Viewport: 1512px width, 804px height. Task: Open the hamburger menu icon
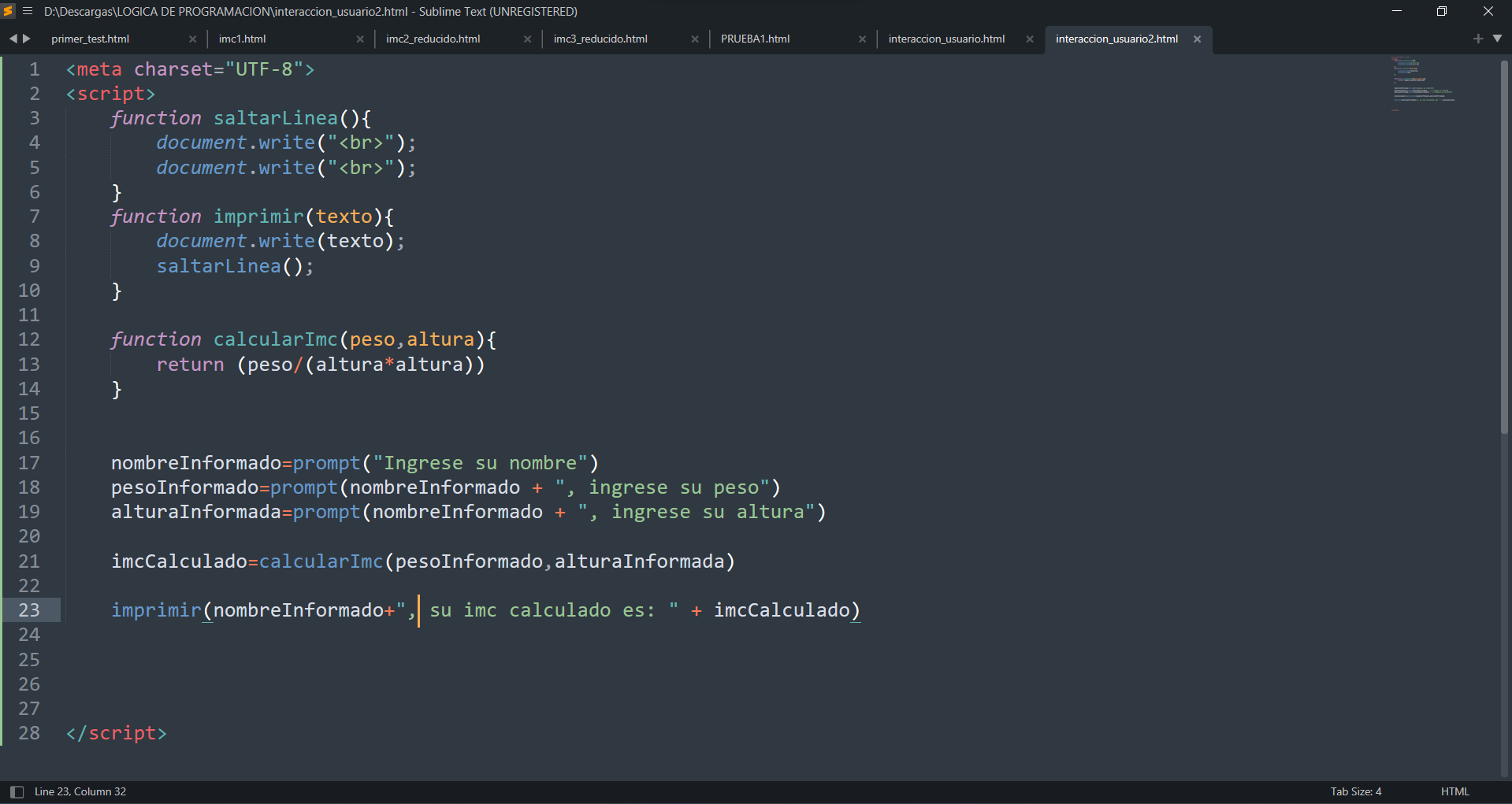(28, 11)
